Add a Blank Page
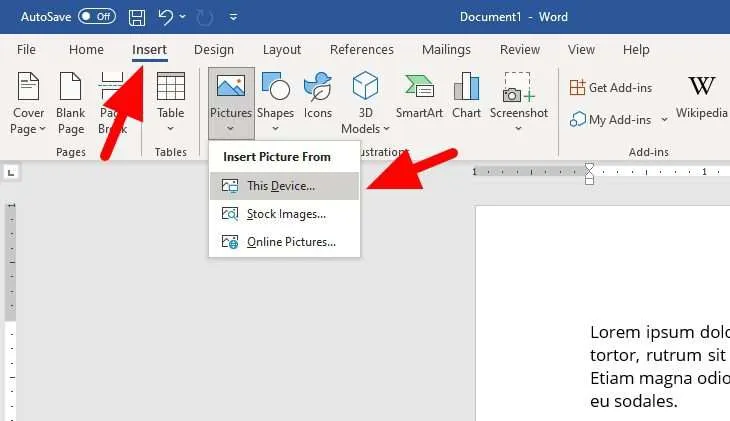This screenshot has width=730, height=421. click(71, 103)
